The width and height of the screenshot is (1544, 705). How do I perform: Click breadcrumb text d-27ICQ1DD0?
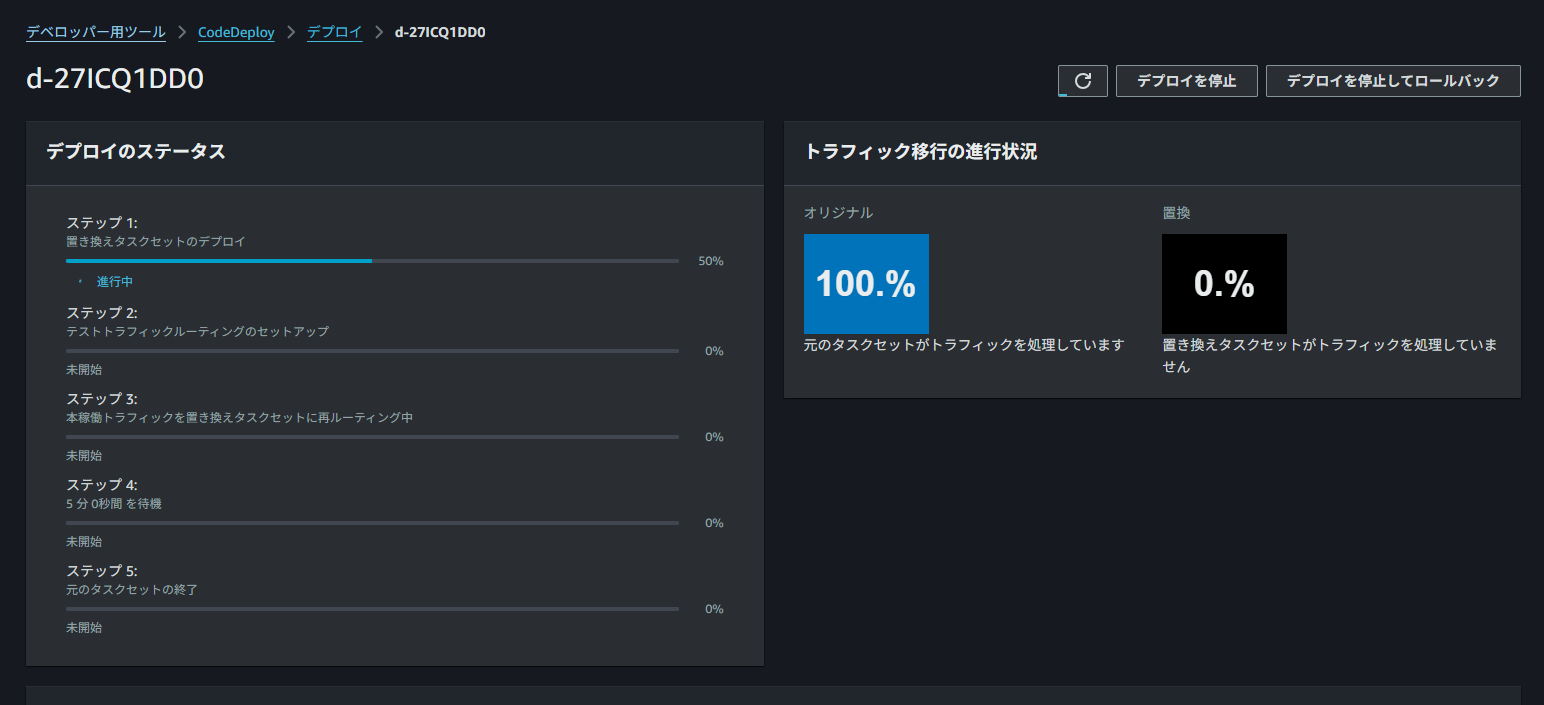point(441,32)
